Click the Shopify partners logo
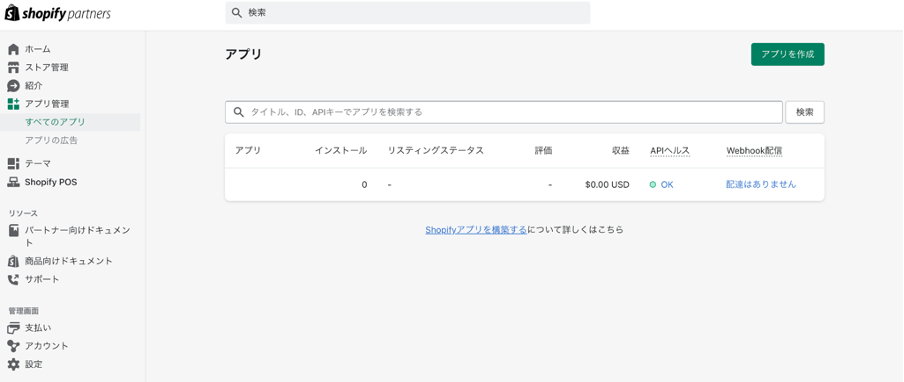This screenshot has height=382, width=904. pos(58,13)
